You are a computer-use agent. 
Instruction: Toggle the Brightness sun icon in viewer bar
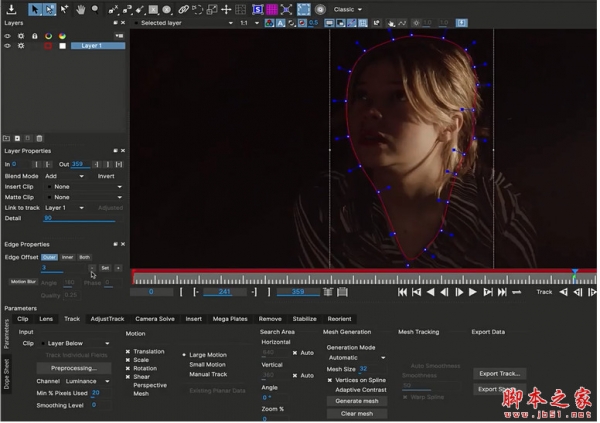[x=416, y=23]
